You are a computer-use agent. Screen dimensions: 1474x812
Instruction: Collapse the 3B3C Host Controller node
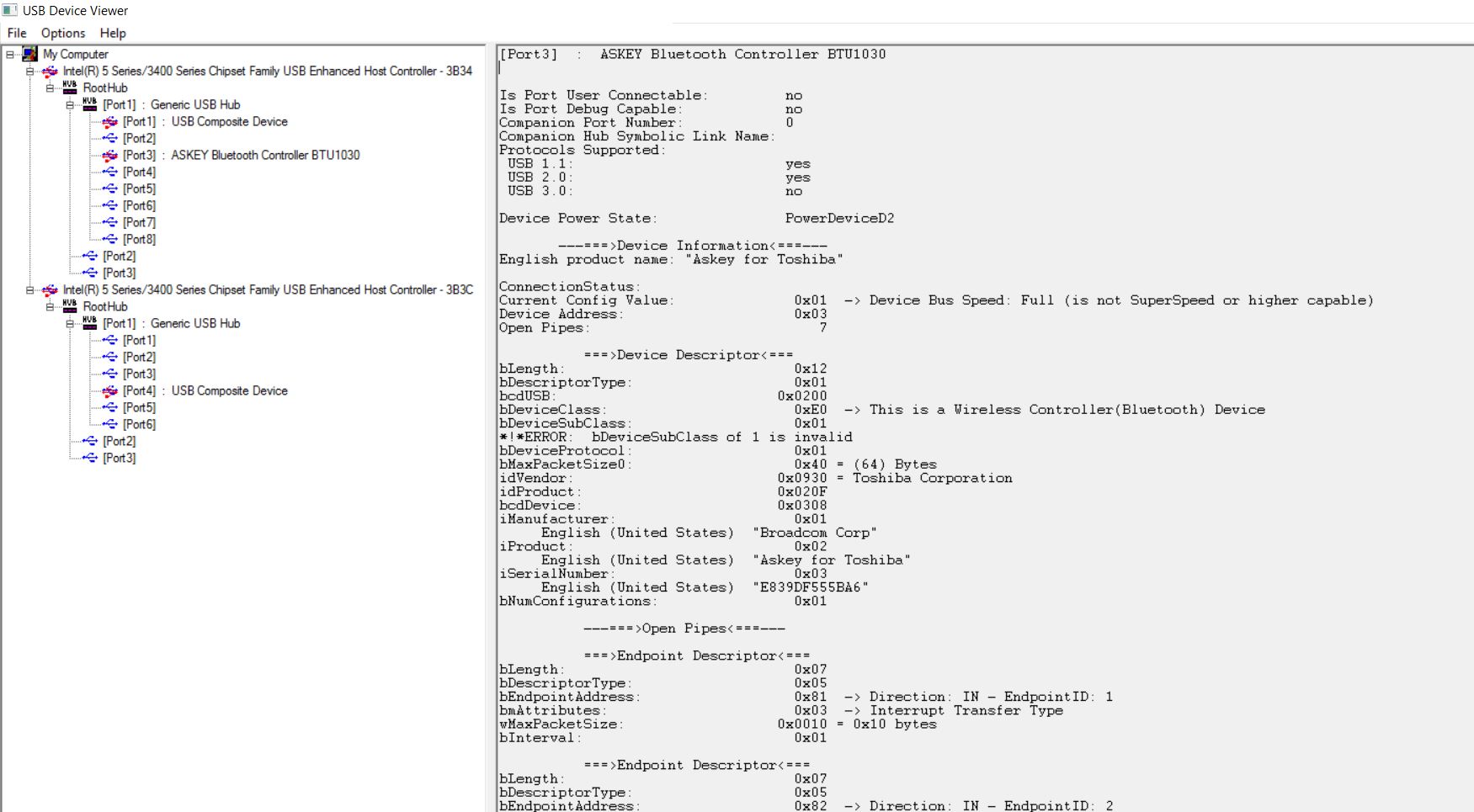tap(30, 289)
